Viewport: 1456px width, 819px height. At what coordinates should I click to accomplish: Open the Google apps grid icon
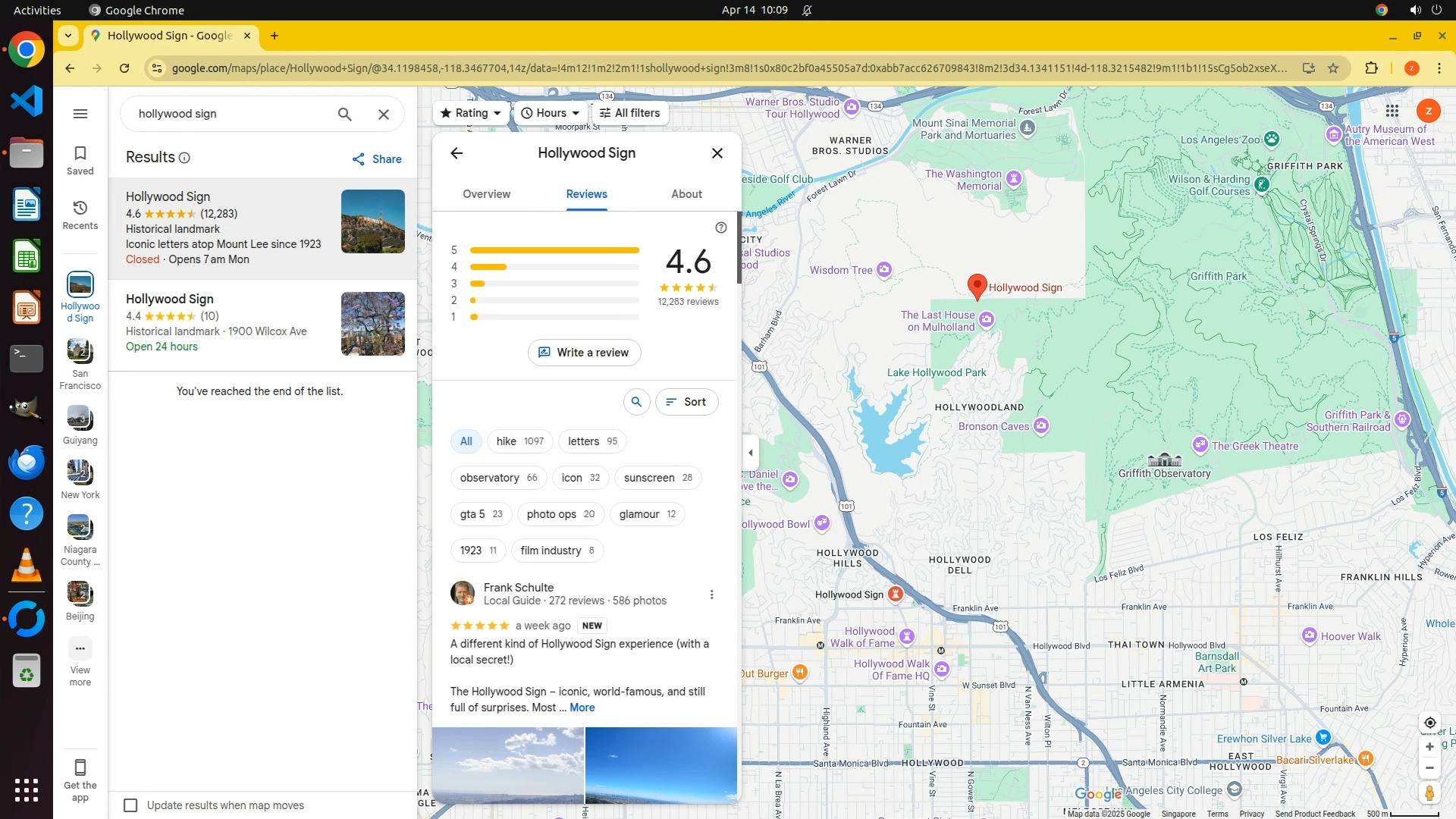(1392, 111)
